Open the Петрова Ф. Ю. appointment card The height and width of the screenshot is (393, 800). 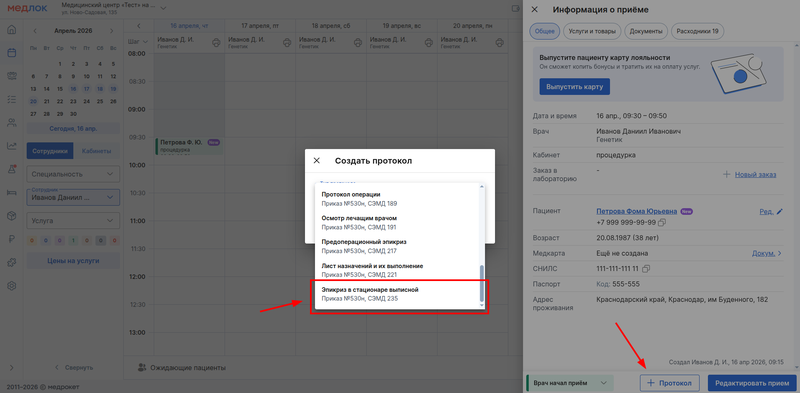(189, 146)
